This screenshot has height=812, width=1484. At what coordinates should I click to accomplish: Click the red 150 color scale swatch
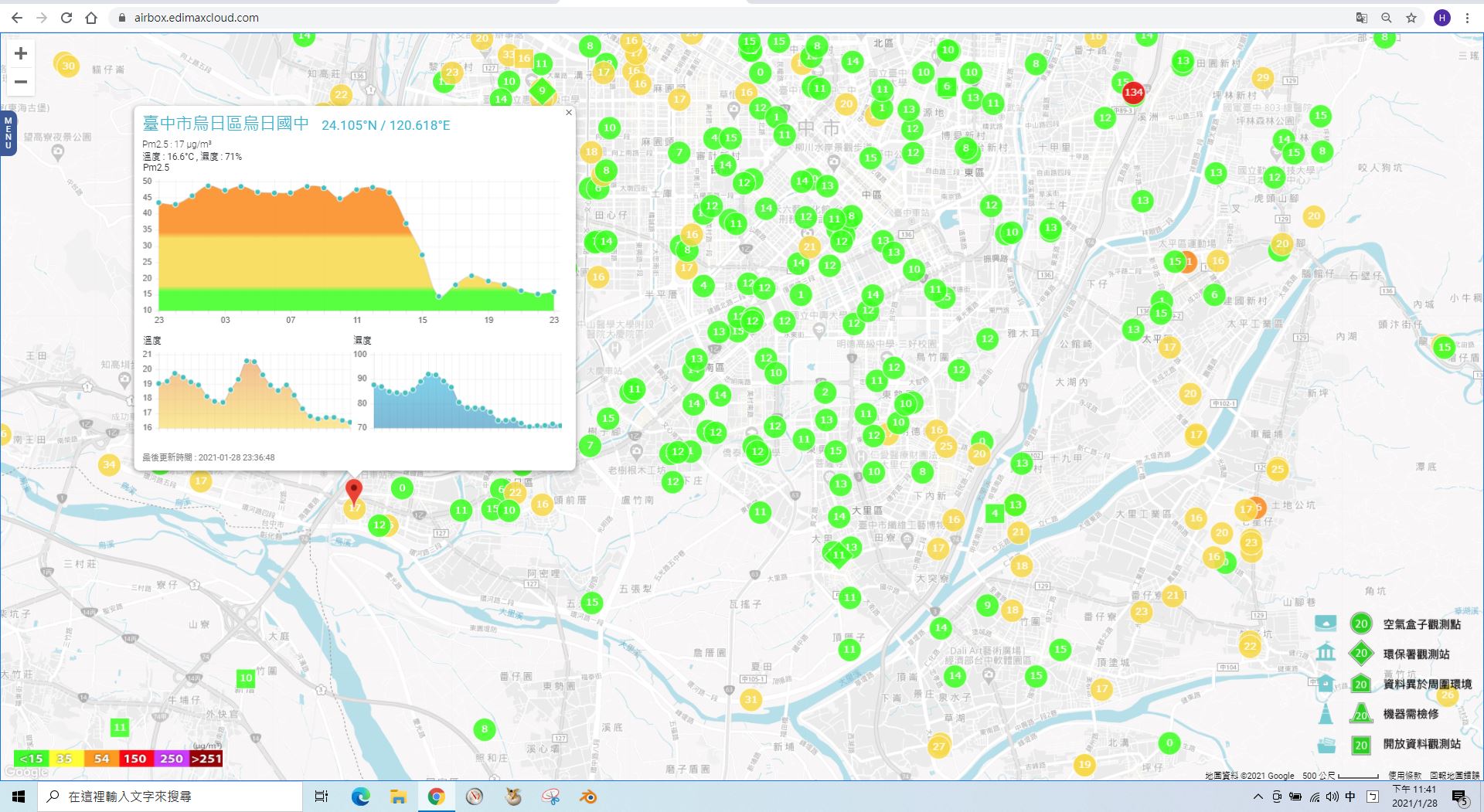tap(135, 759)
